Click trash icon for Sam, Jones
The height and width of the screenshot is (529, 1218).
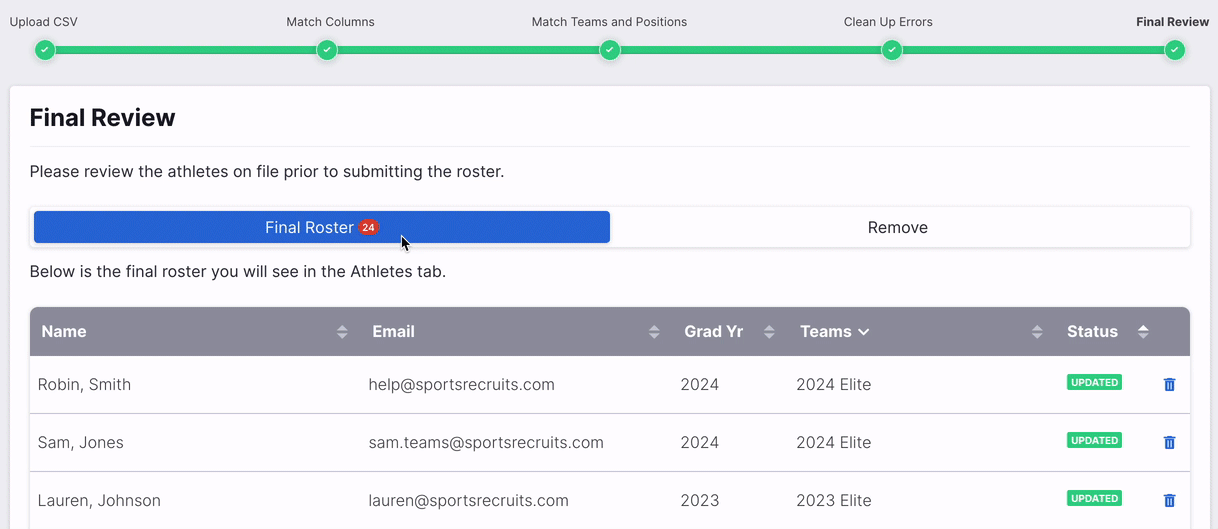1169,442
